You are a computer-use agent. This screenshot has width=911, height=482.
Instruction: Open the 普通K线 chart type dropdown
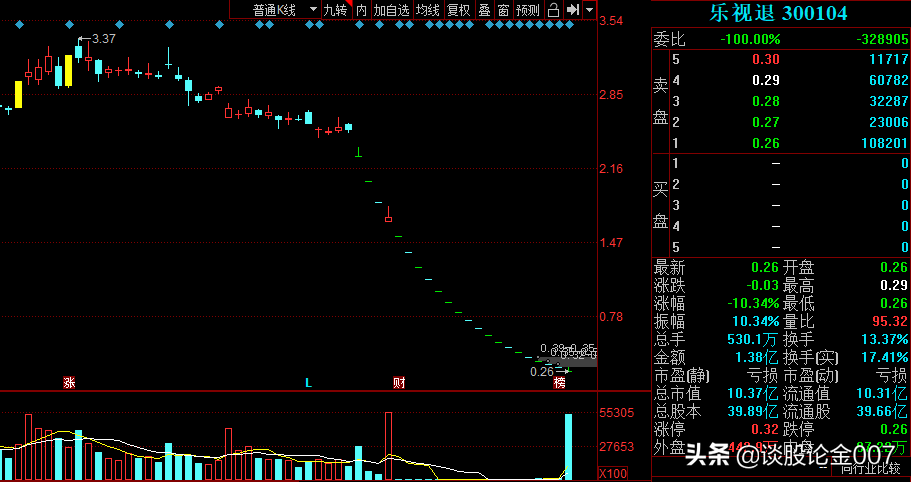284,10
